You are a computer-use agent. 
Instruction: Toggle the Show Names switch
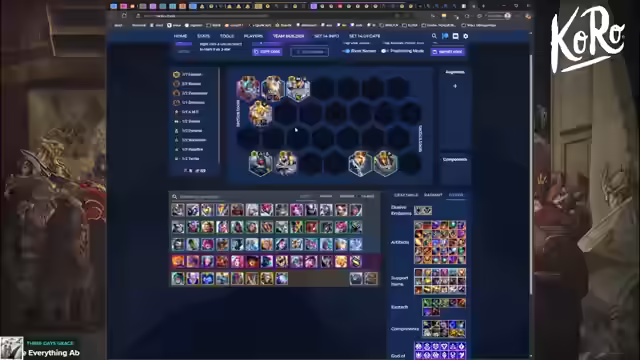346,51
